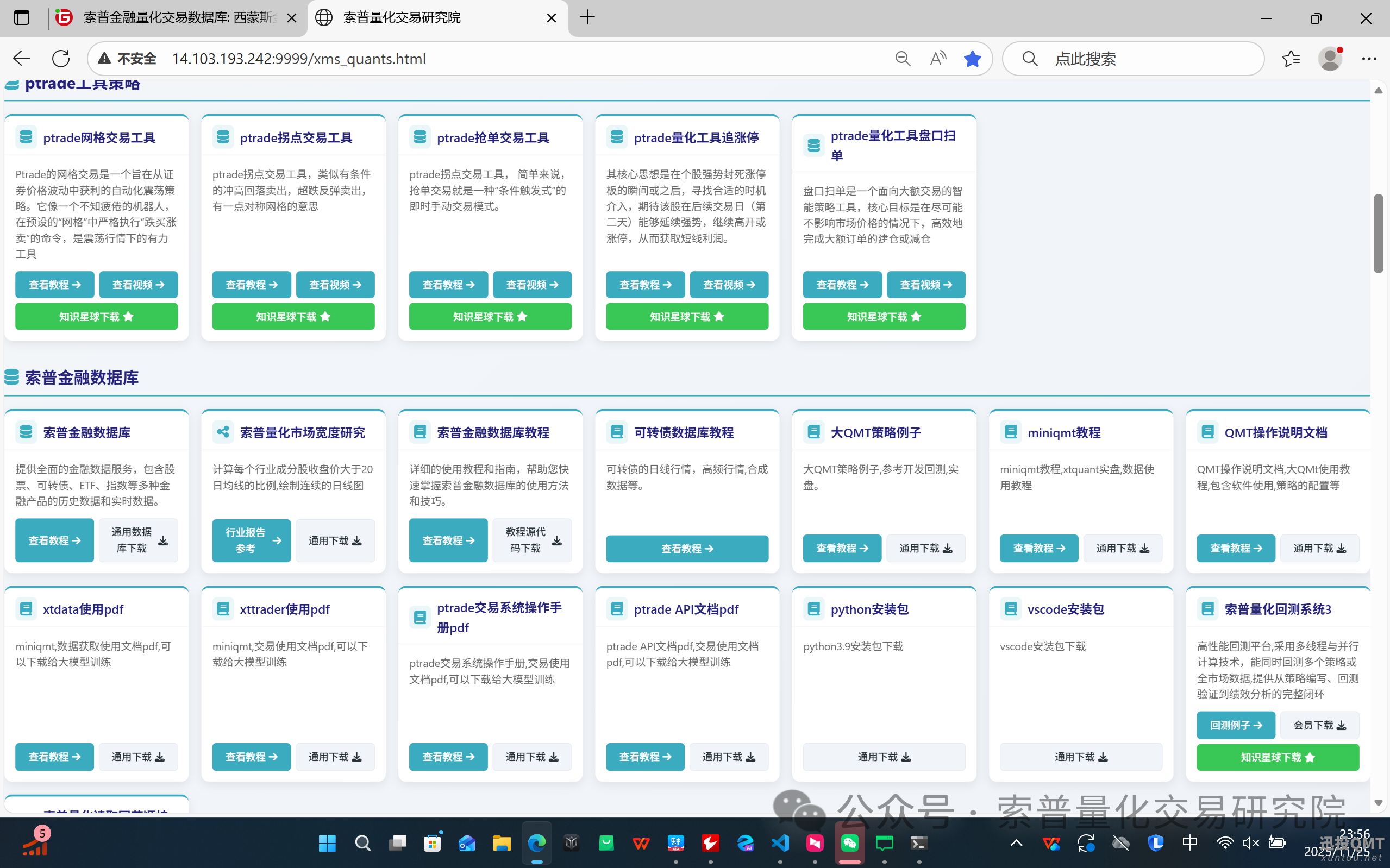
Task: Toggle the blue favorite star icon
Action: 972,59
